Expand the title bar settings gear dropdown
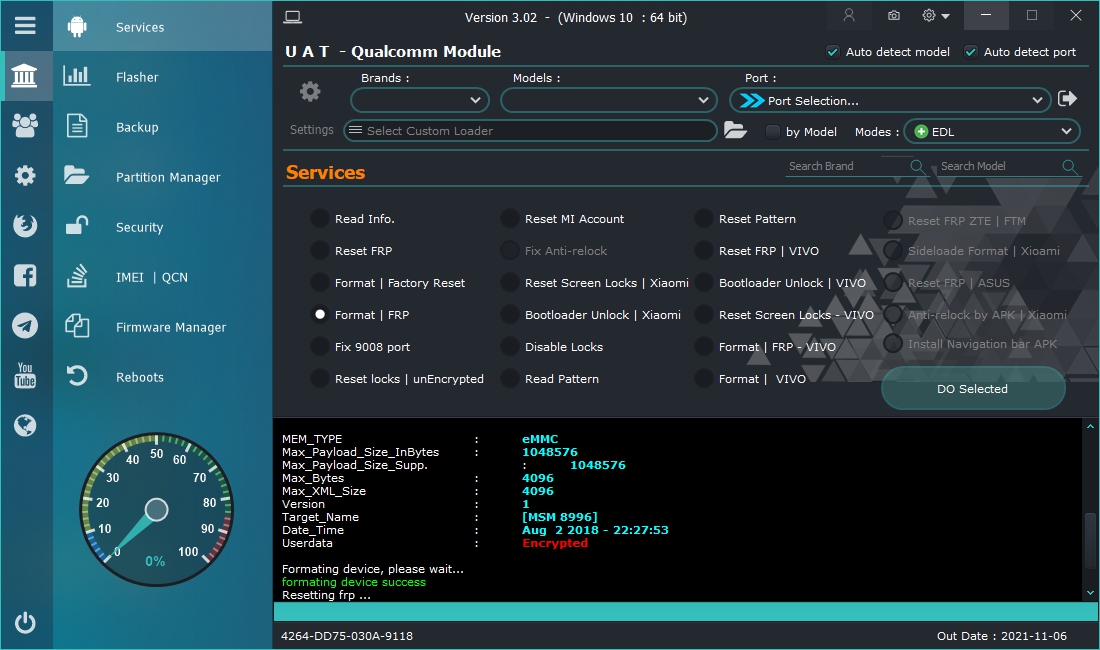1100x650 pixels. (936, 15)
